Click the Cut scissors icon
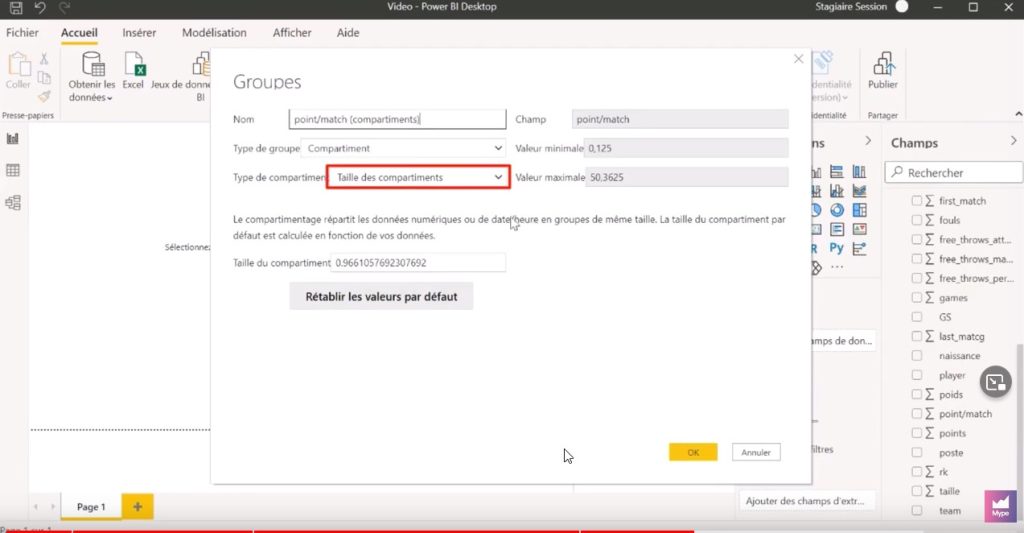The width and height of the screenshot is (1024, 533). 44,59
